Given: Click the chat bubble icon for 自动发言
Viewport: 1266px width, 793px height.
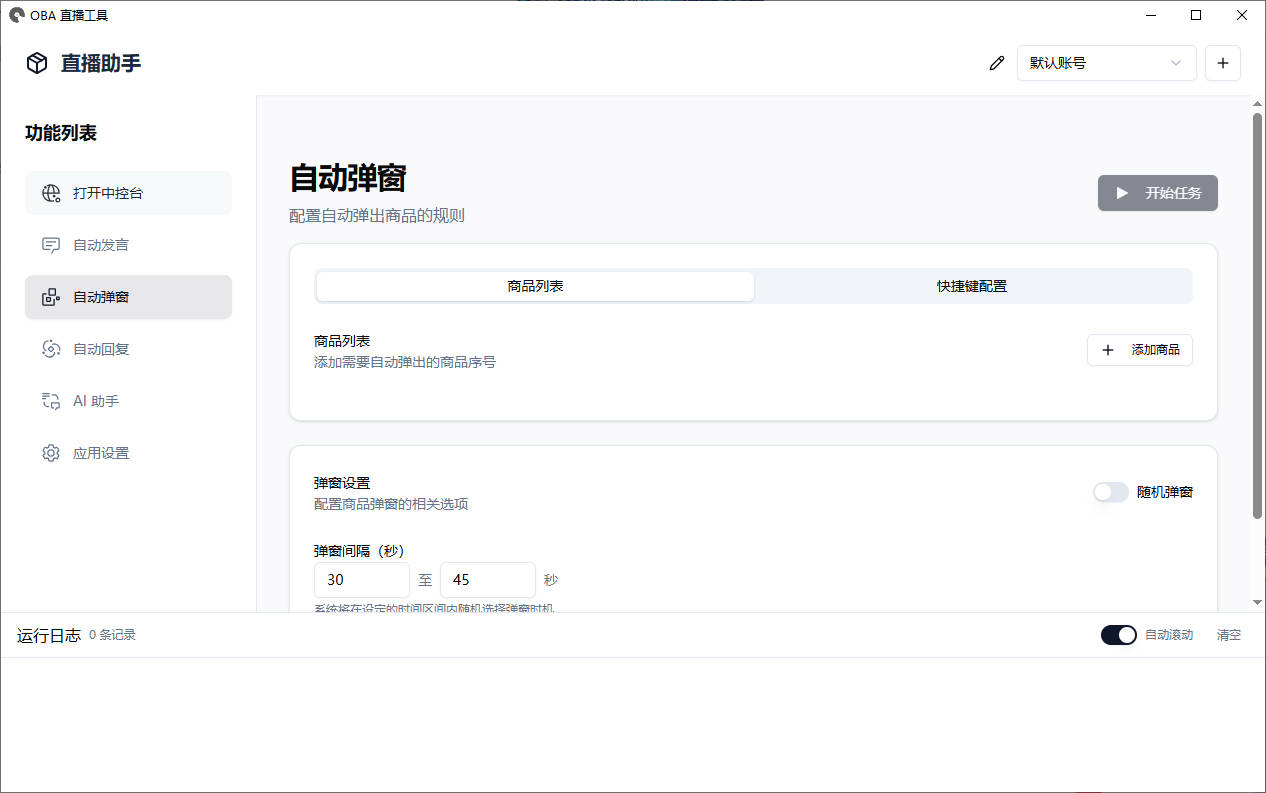Looking at the screenshot, I should click(51, 245).
